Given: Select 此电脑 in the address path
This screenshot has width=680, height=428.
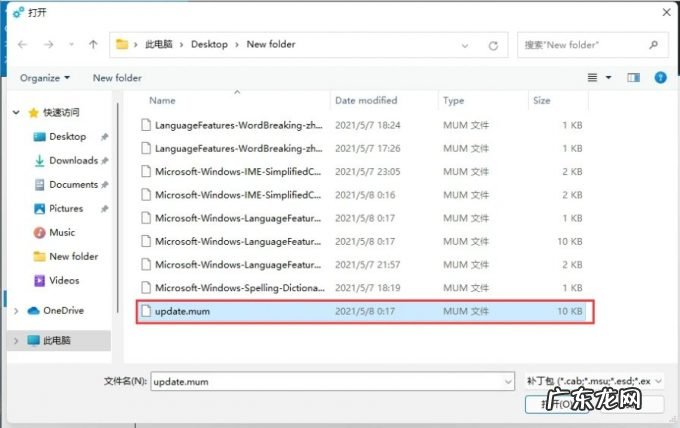Looking at the screenshot, I should 159,44.
